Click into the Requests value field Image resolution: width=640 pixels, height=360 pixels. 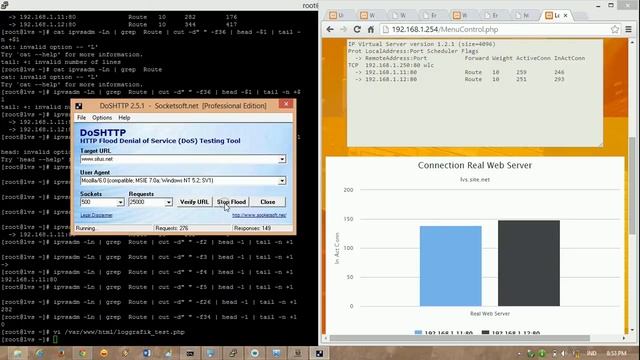tap(147, 202)
